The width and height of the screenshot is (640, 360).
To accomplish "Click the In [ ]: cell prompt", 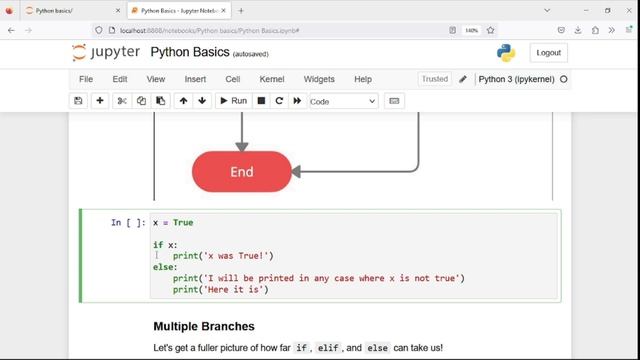I will [x=128, y=222].
